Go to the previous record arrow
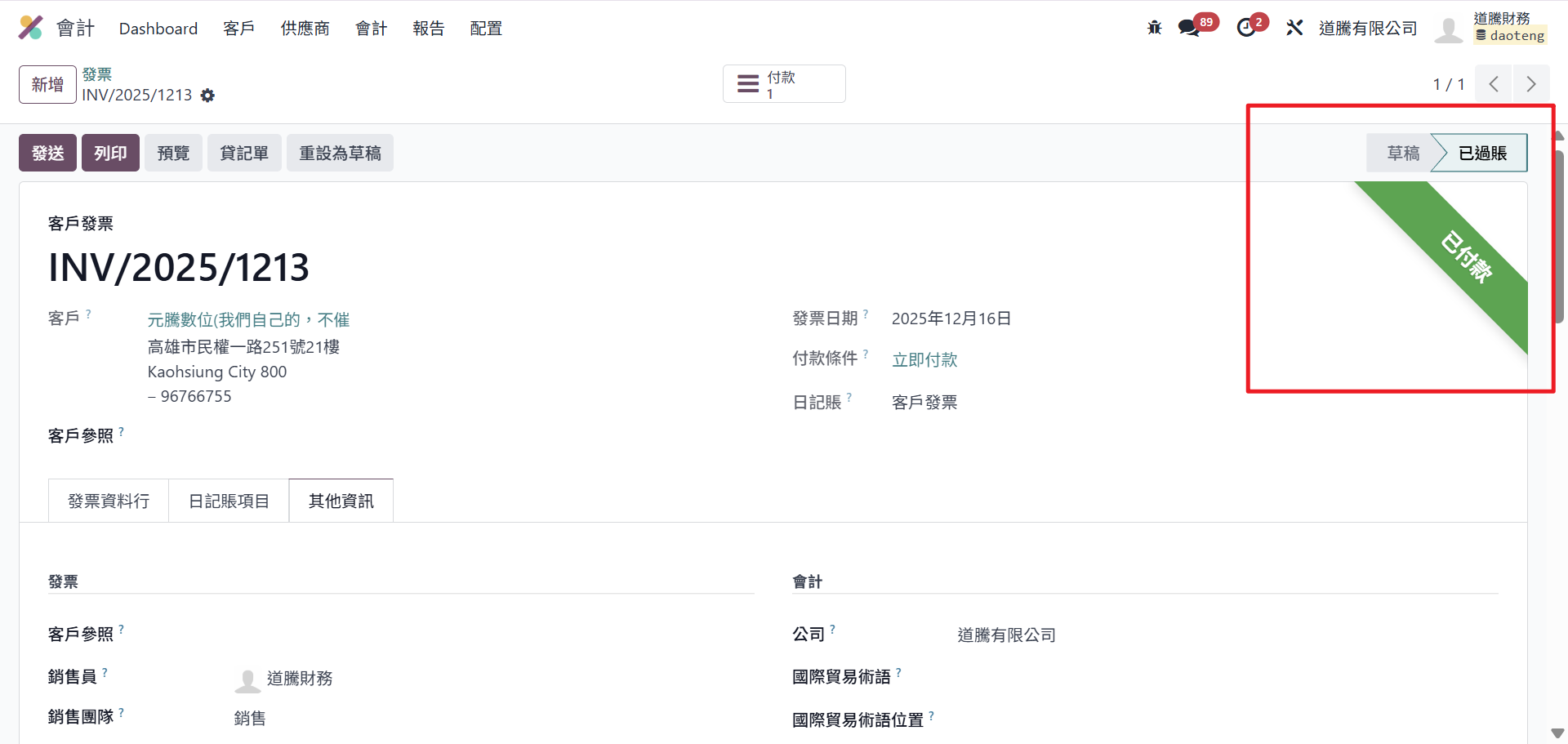This screenshot has height=744, width=1568. click(x=1494, y=84)
